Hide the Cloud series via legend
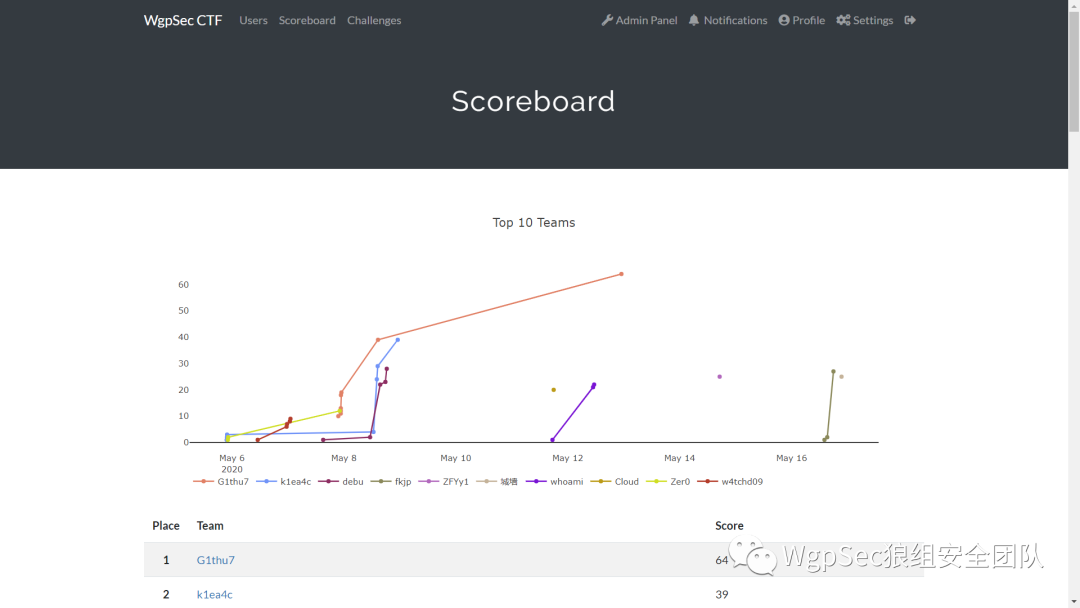 [625, 481]
